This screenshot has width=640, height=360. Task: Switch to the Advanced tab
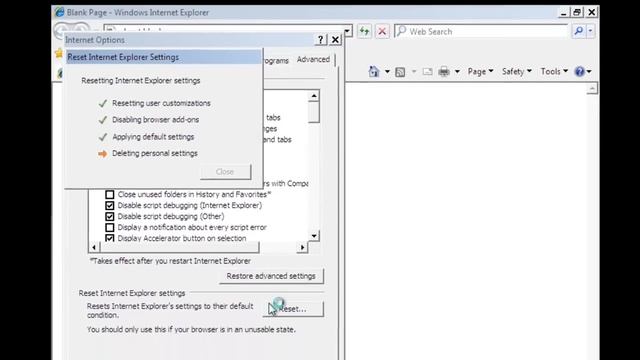click(313, 60)
